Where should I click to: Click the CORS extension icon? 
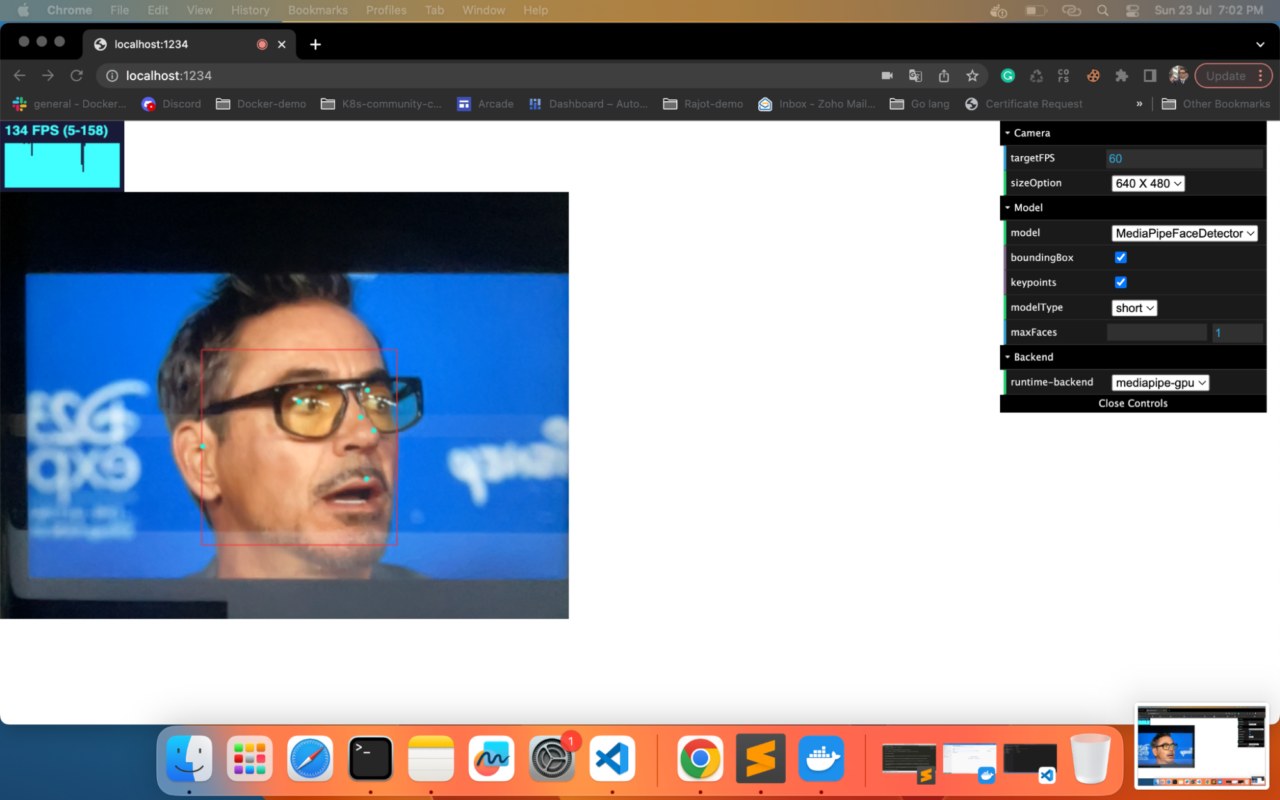pos(1063,75)
